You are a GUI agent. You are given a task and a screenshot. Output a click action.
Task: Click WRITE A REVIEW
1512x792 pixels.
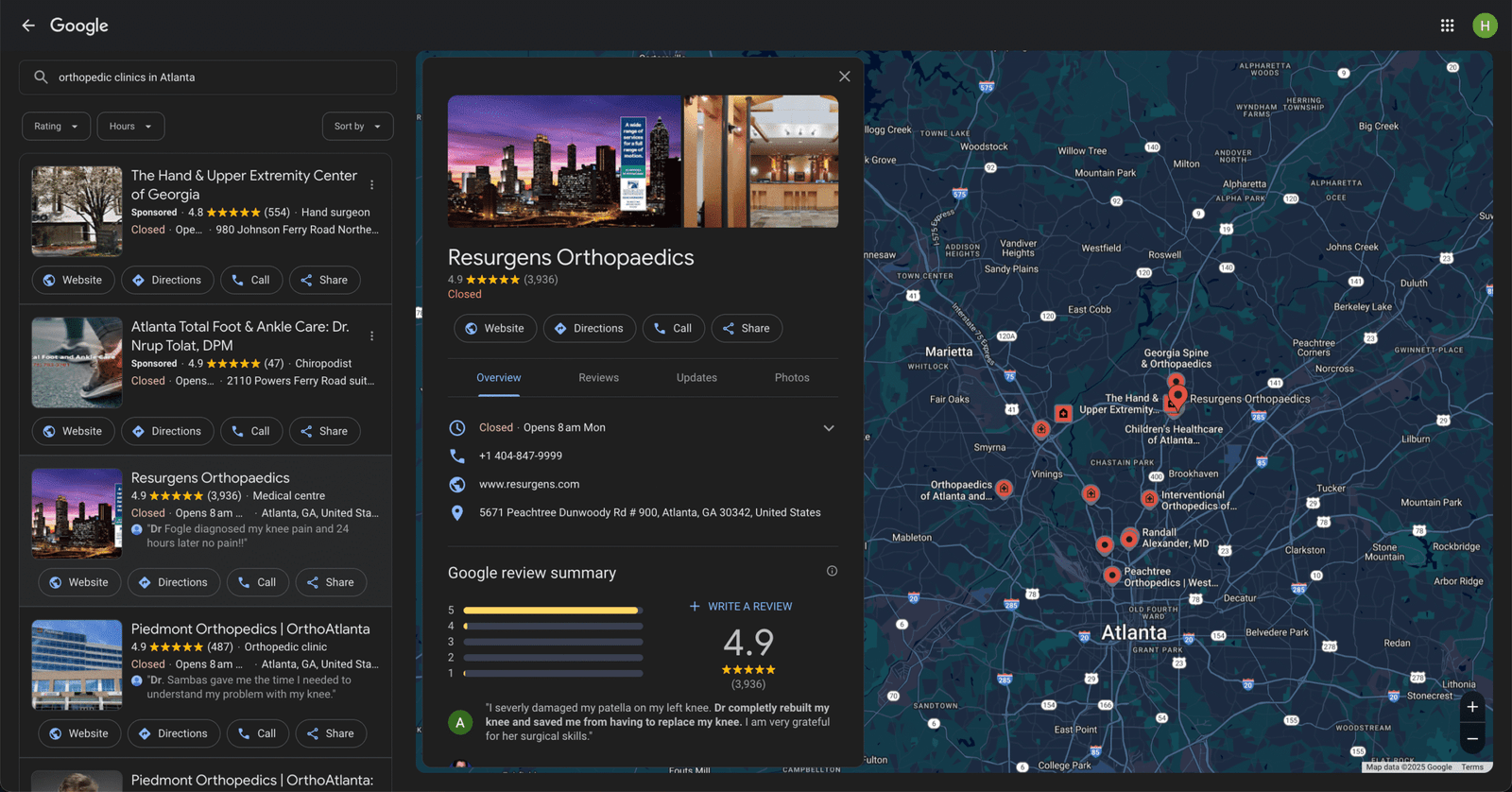741,607
